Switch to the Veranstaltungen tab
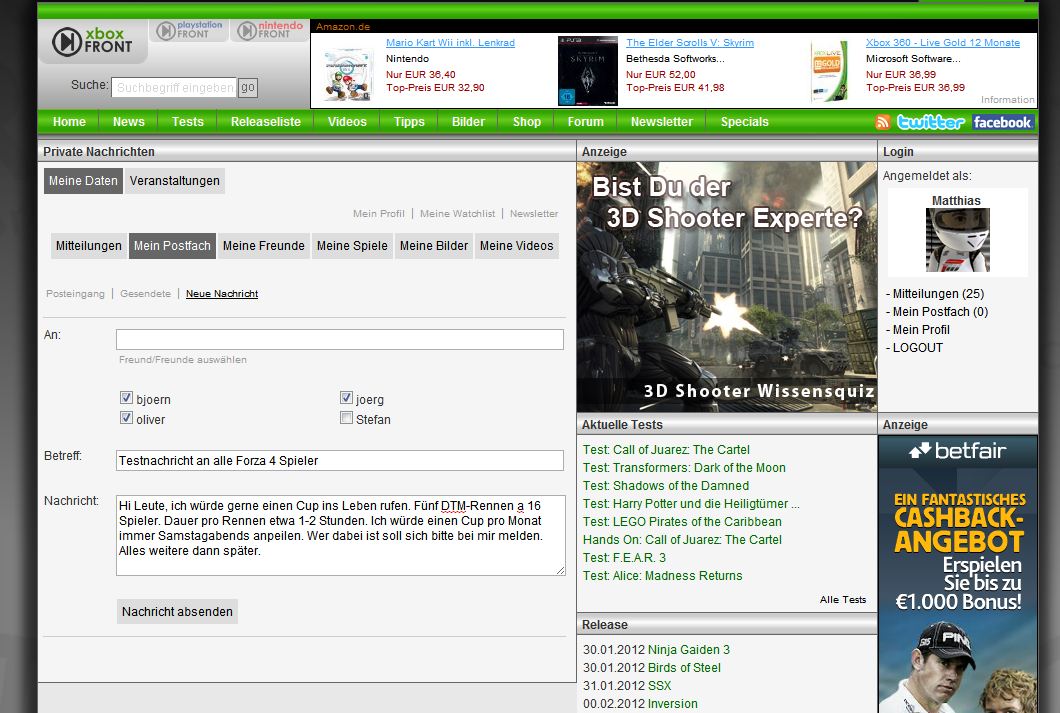 (x=174, y=181)
